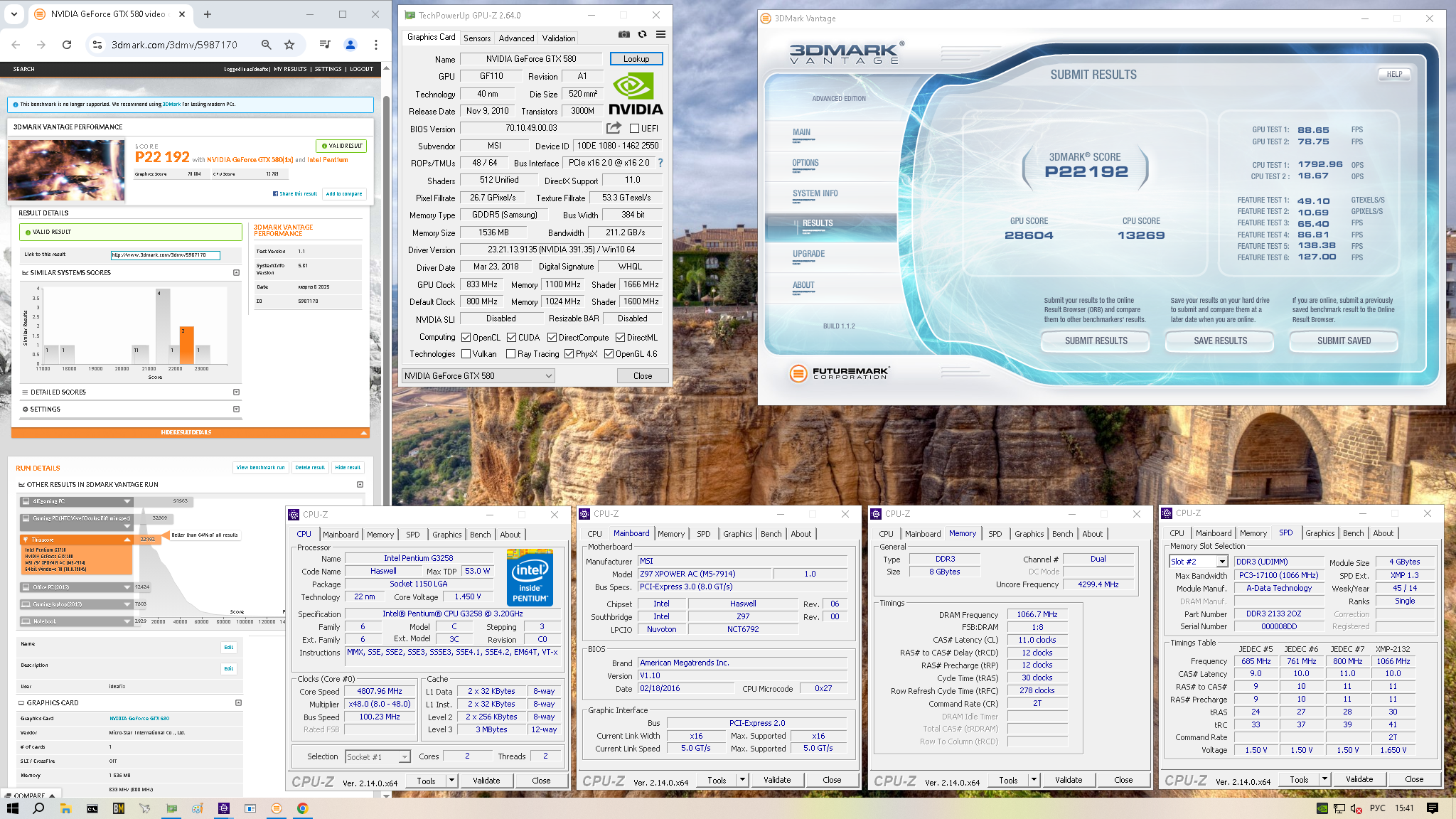Screen dimensions: 1456x819
Task: Open the notification center icon
Action: pos(1433,808)
